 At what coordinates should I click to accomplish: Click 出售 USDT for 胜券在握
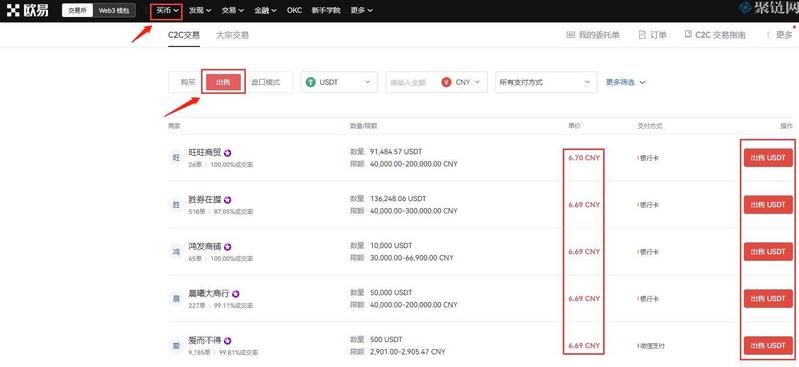(x=768, y=205)
